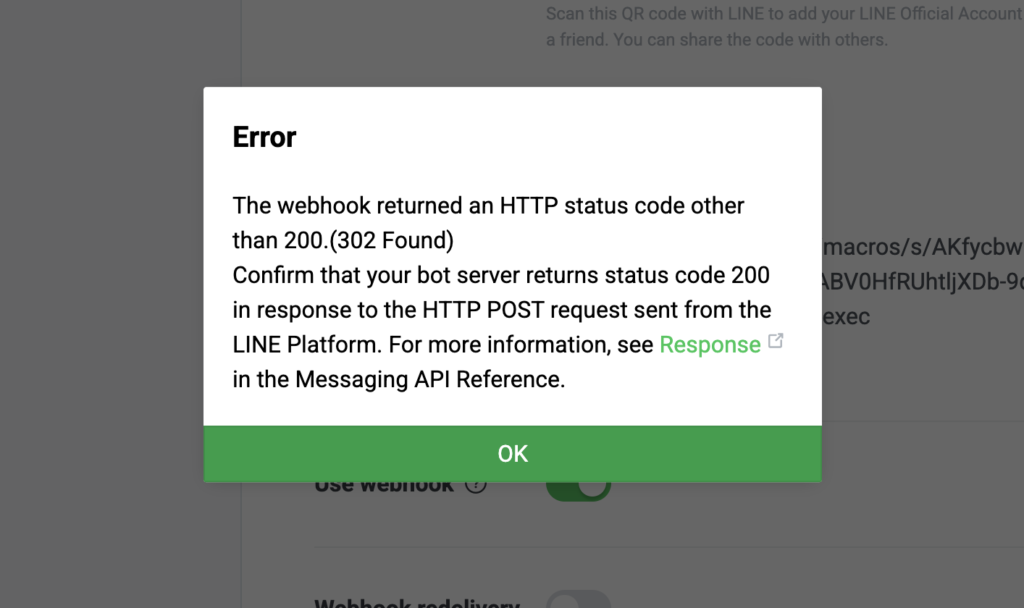Click the 'Use webhook' label
1024x608 pixels.
click(x=384, y=486)
